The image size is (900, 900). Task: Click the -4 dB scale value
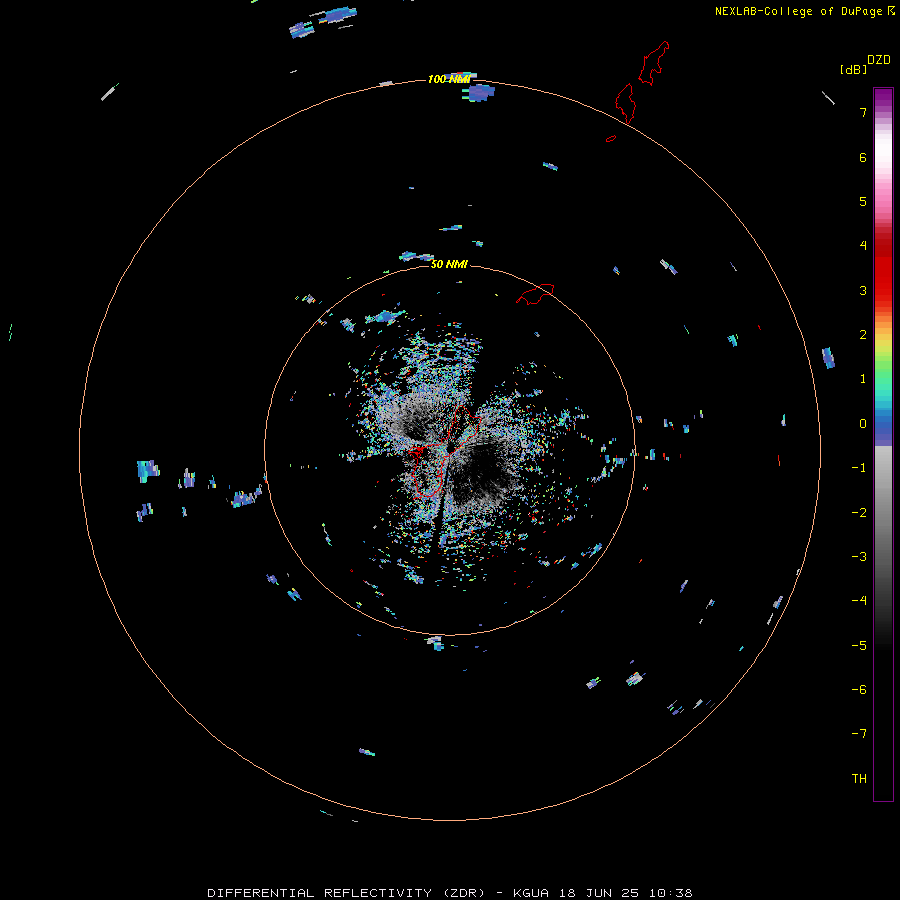coord(859,601)
